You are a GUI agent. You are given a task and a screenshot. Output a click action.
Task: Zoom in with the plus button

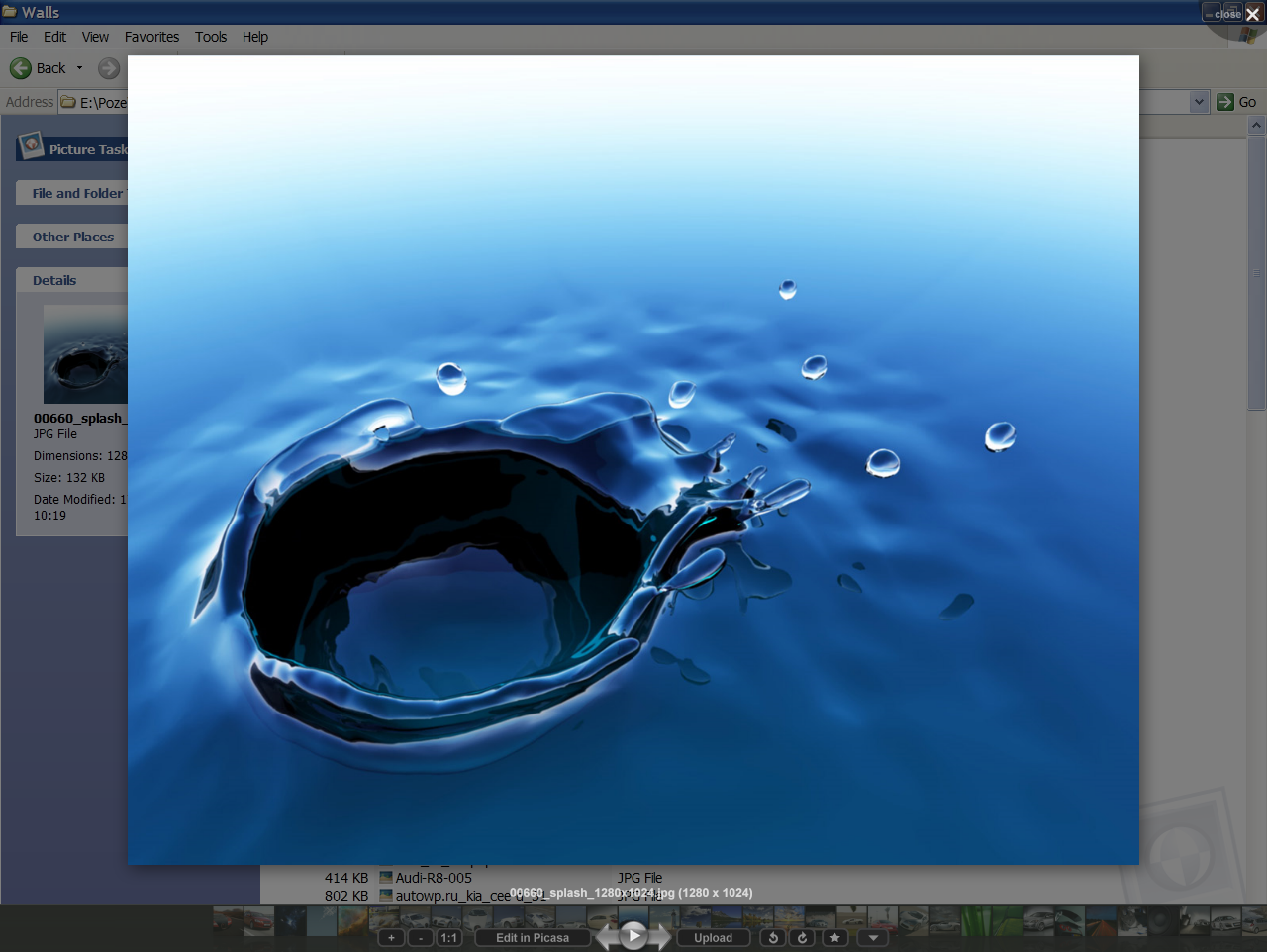coord(391,937)
